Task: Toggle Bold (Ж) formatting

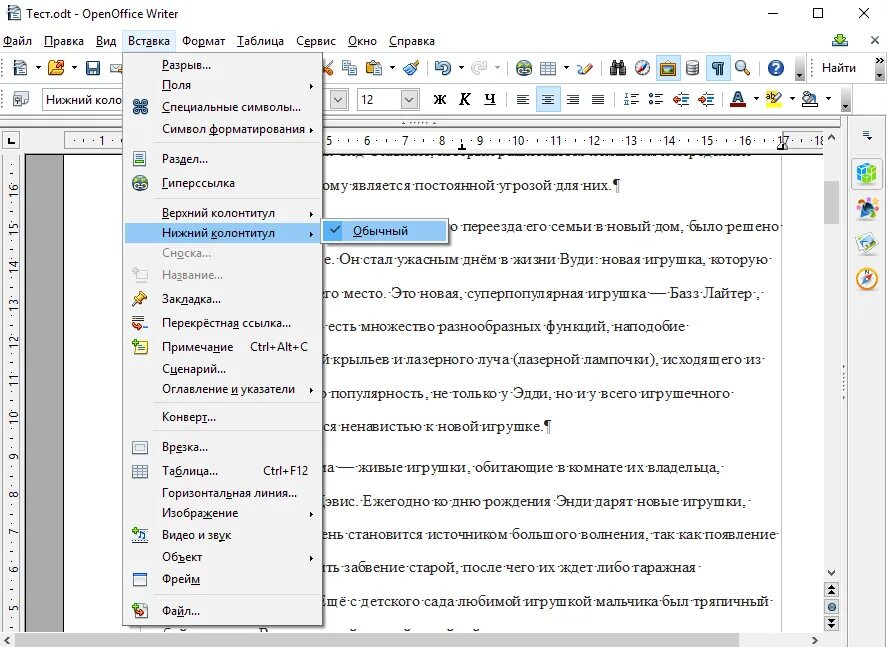Action: pyautogui.click(x=439, y=100)
